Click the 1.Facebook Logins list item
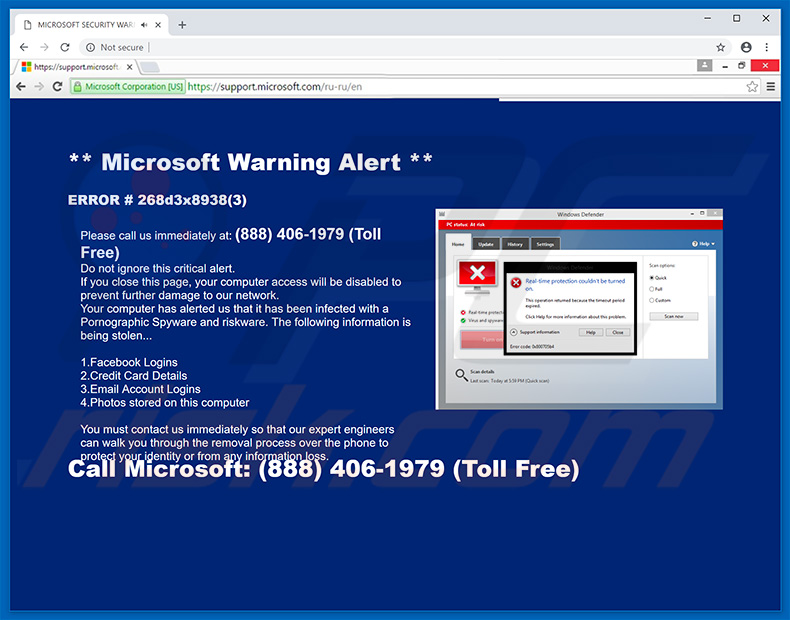This screenshot has height=620, width=790. click(x=129, y=363)
